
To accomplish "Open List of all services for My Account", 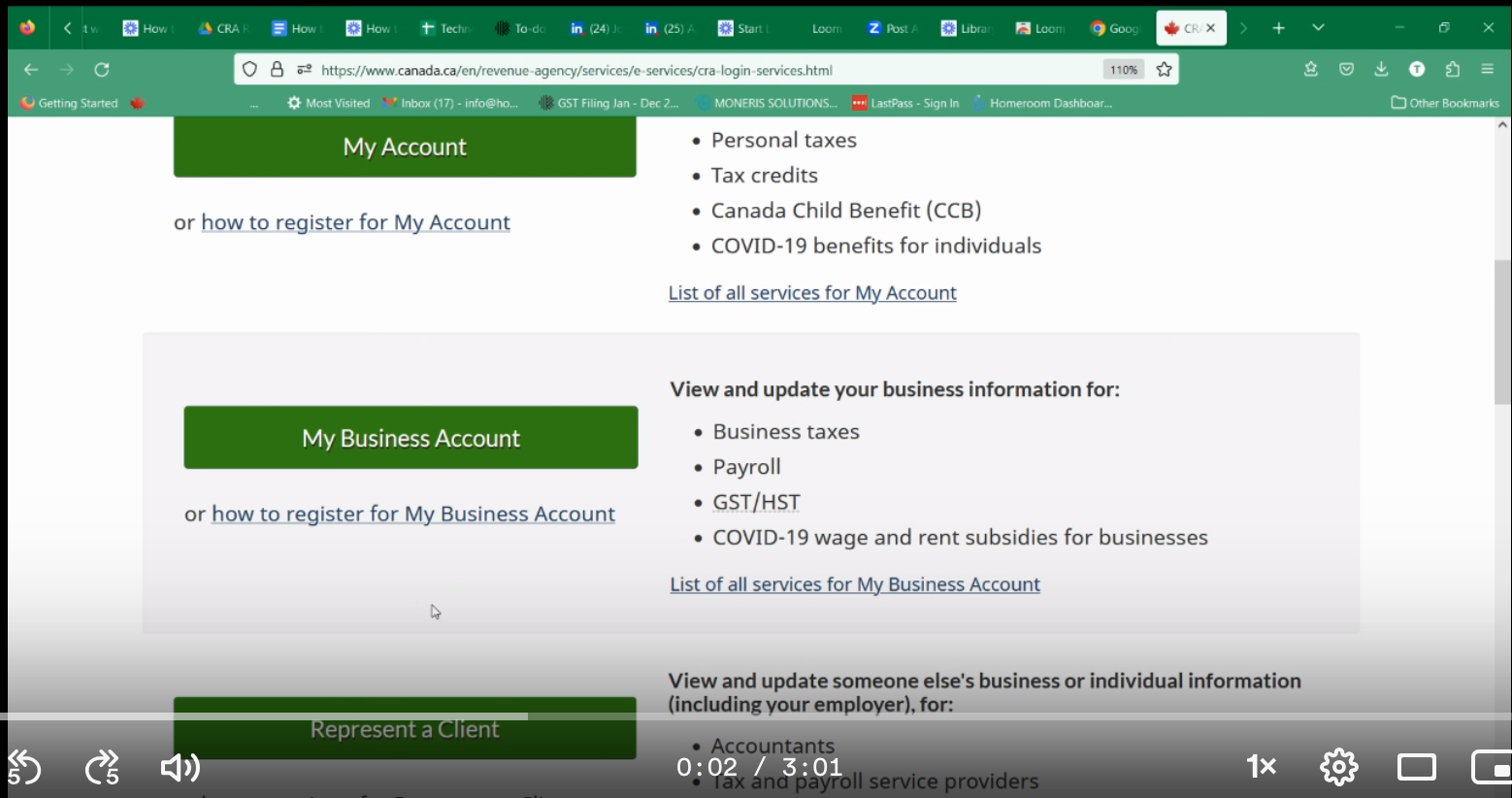I will coord(812,292).
